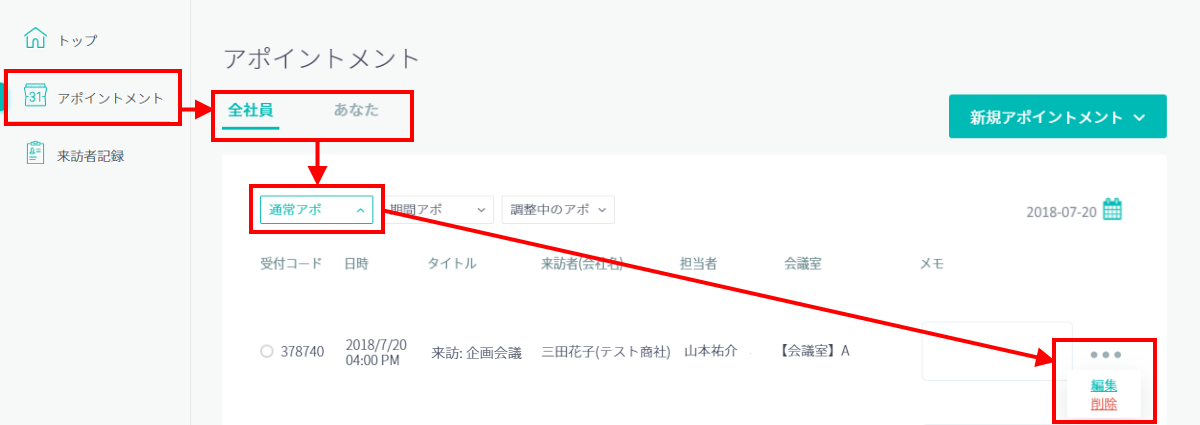Click the calendar icon beside アポイントメント
The height and width of the screenshot is (425, 1200).
(x=35, y=96)
